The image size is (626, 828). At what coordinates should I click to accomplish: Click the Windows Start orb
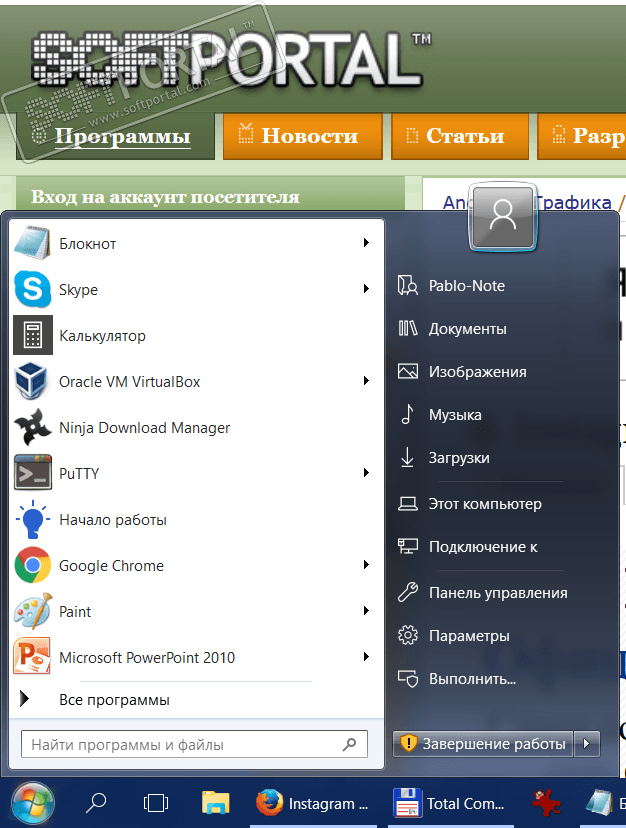(33, 804)
